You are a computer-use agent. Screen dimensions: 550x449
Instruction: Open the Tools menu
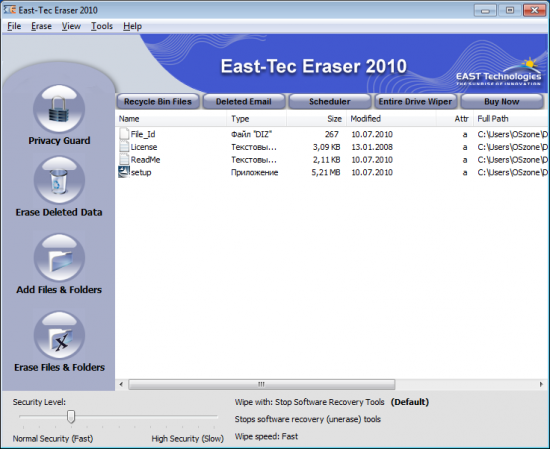102,26
